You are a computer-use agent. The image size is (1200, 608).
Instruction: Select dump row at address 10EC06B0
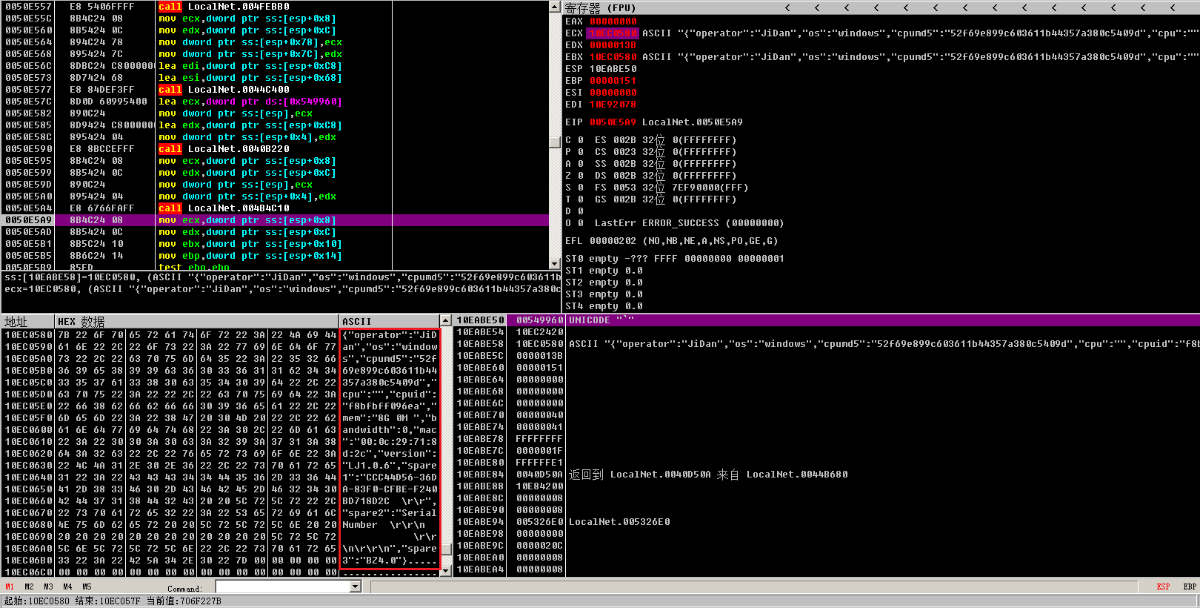point(221,560)
